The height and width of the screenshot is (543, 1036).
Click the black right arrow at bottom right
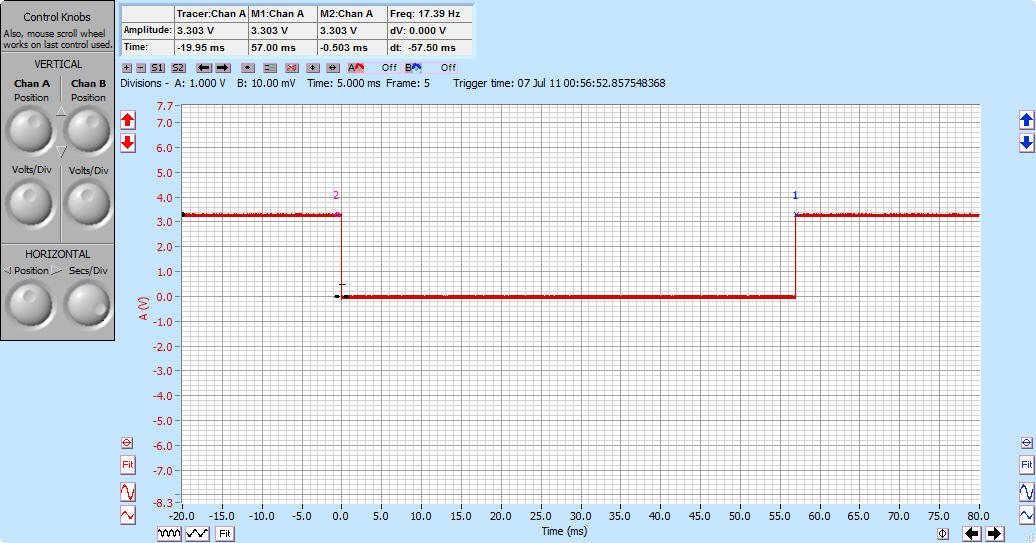tap(994, 534)
